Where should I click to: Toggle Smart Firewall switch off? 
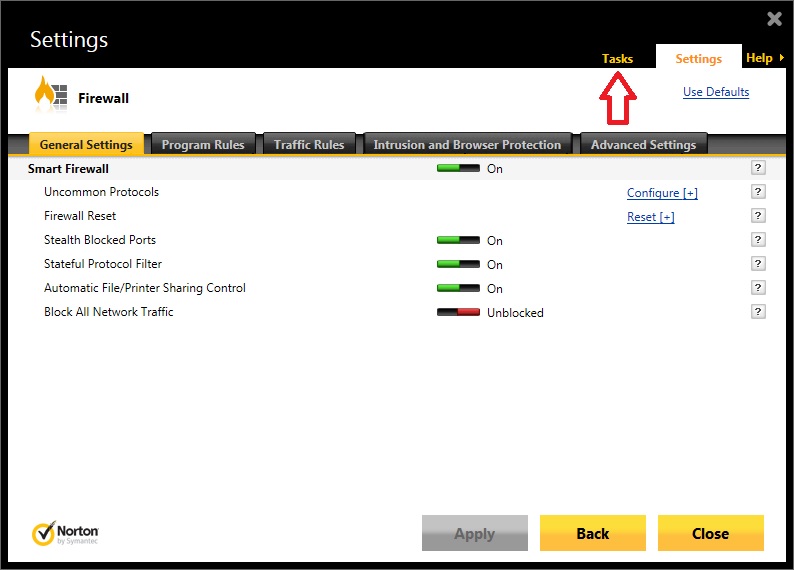click(x=458, y=168)
